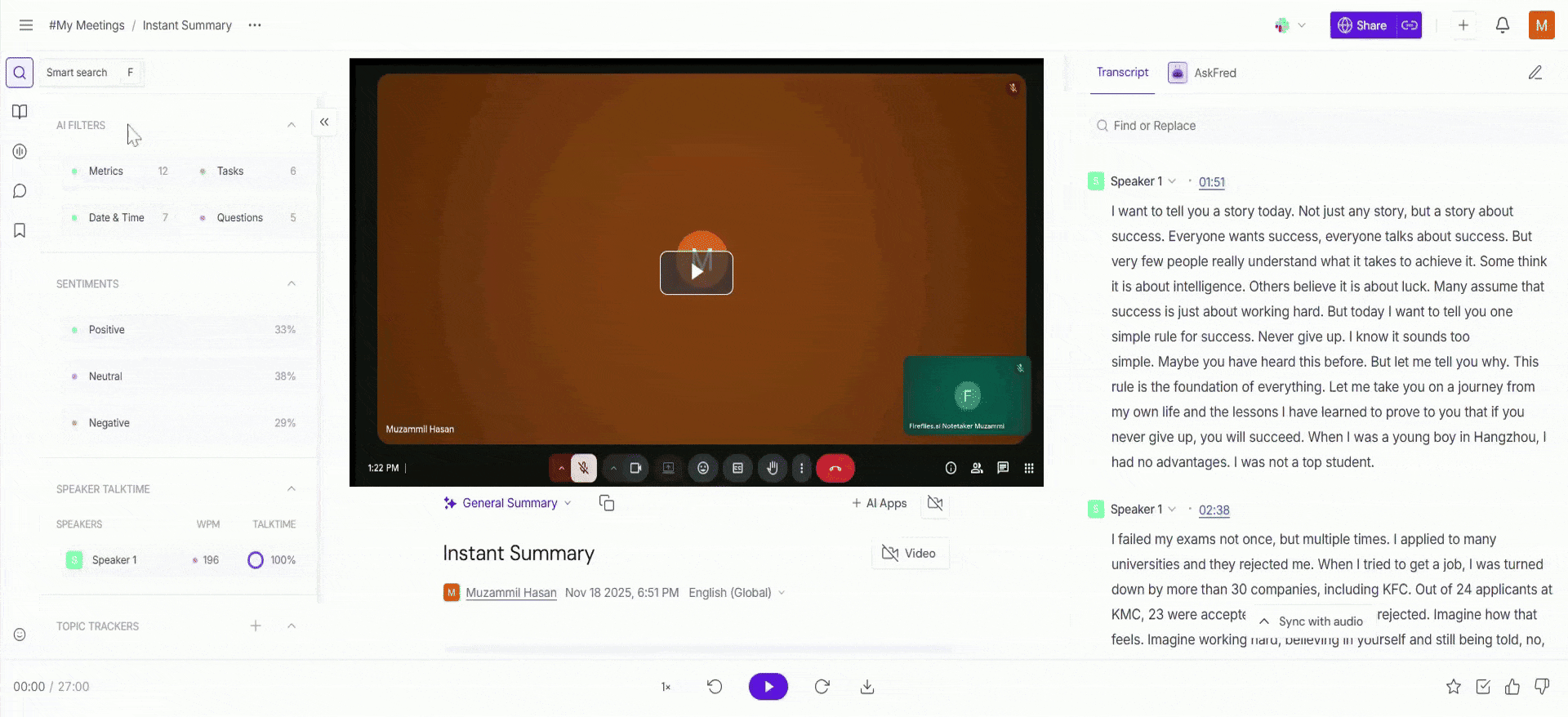Screen dimensions: 1568x717
Task: Open the soundbite waveform icon in sidebar
Action: pyautogui.click(x=20, y=151)
